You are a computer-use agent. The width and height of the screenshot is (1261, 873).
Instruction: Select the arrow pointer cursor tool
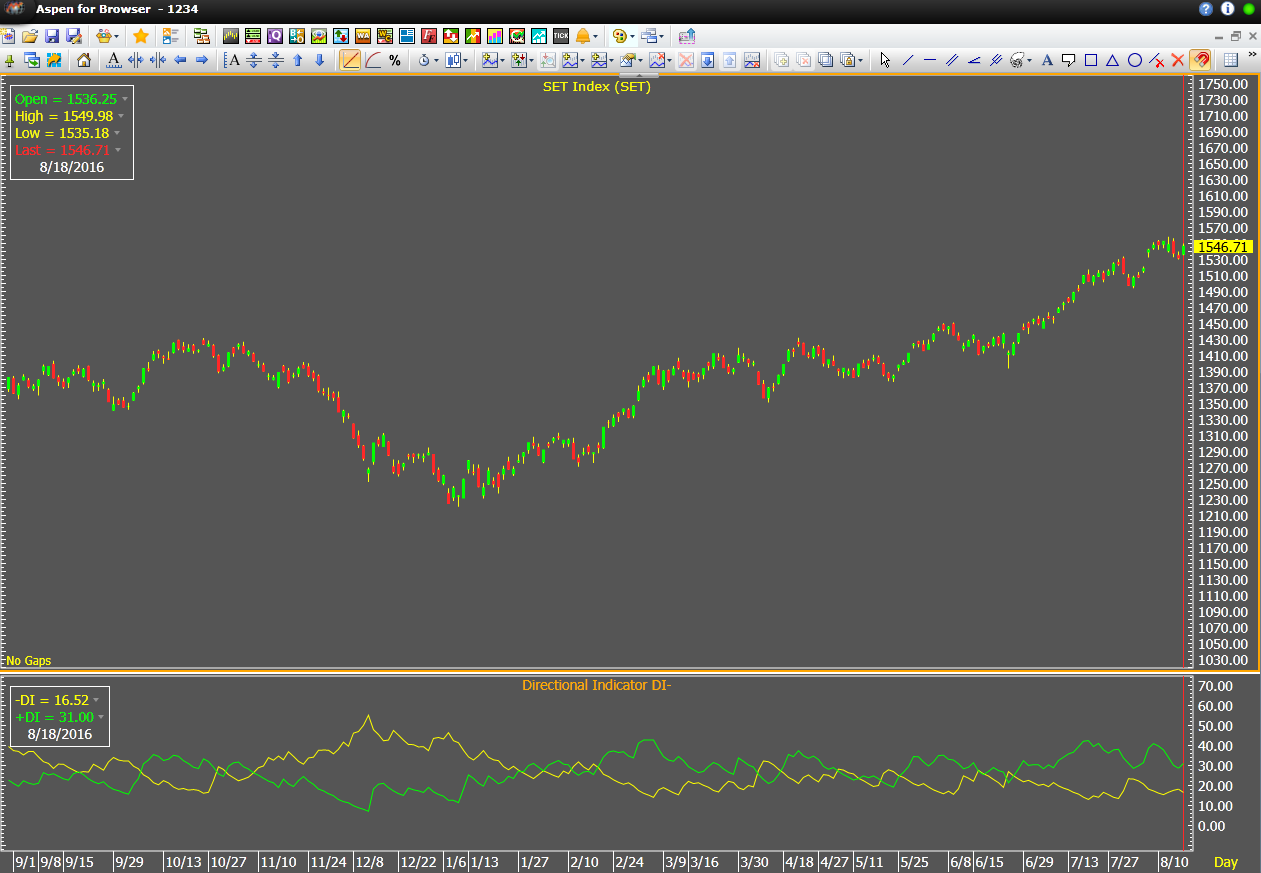[x=885, y=60]
